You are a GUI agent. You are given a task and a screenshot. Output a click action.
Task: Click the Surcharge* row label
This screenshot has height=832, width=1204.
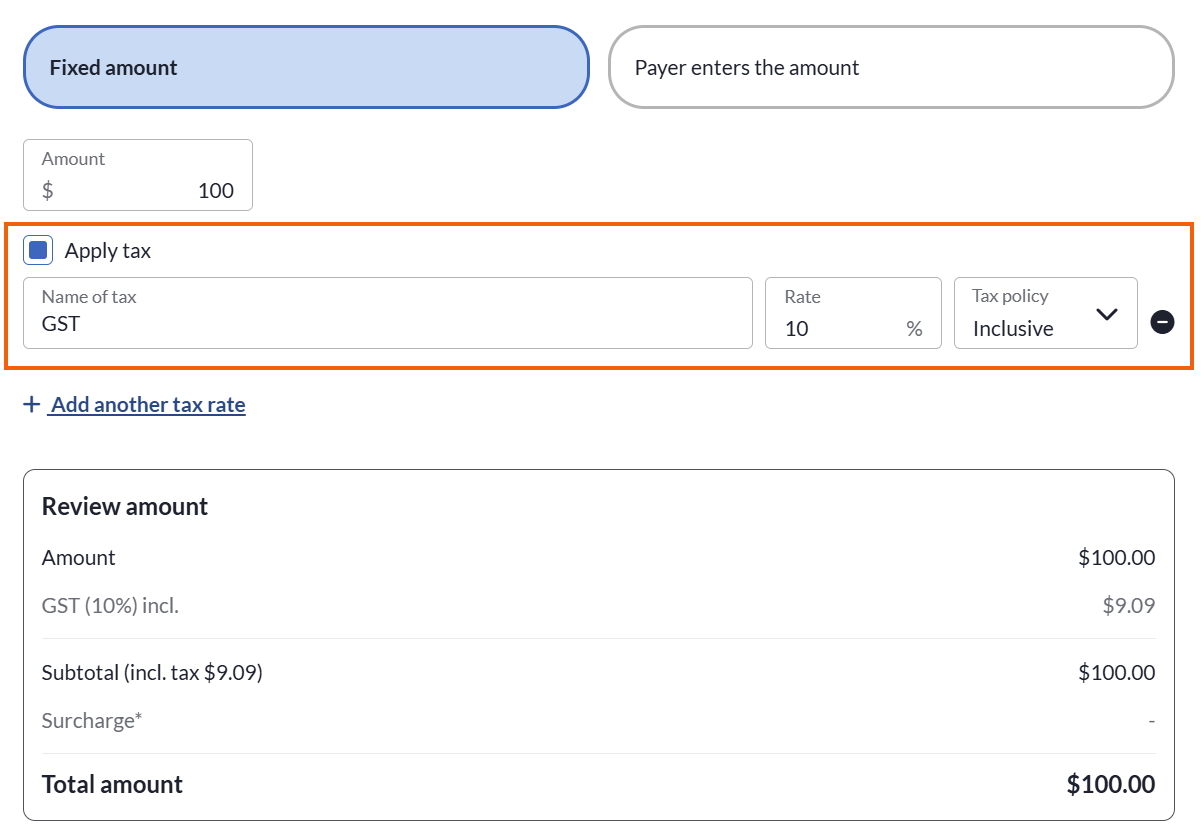tap(92, 720)
